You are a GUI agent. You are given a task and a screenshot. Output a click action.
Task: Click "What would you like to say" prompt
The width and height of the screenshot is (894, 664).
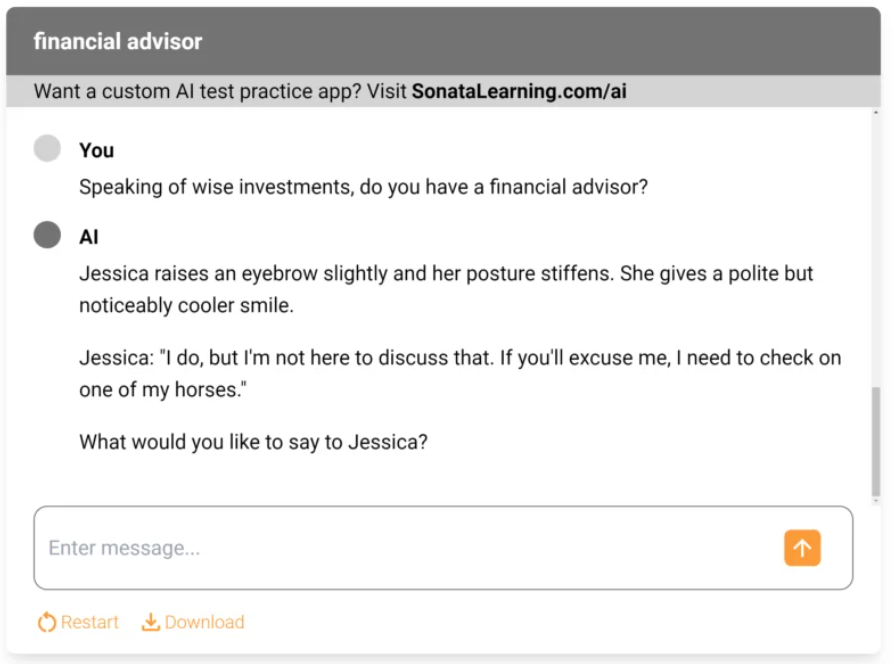(x=253, y=441)
